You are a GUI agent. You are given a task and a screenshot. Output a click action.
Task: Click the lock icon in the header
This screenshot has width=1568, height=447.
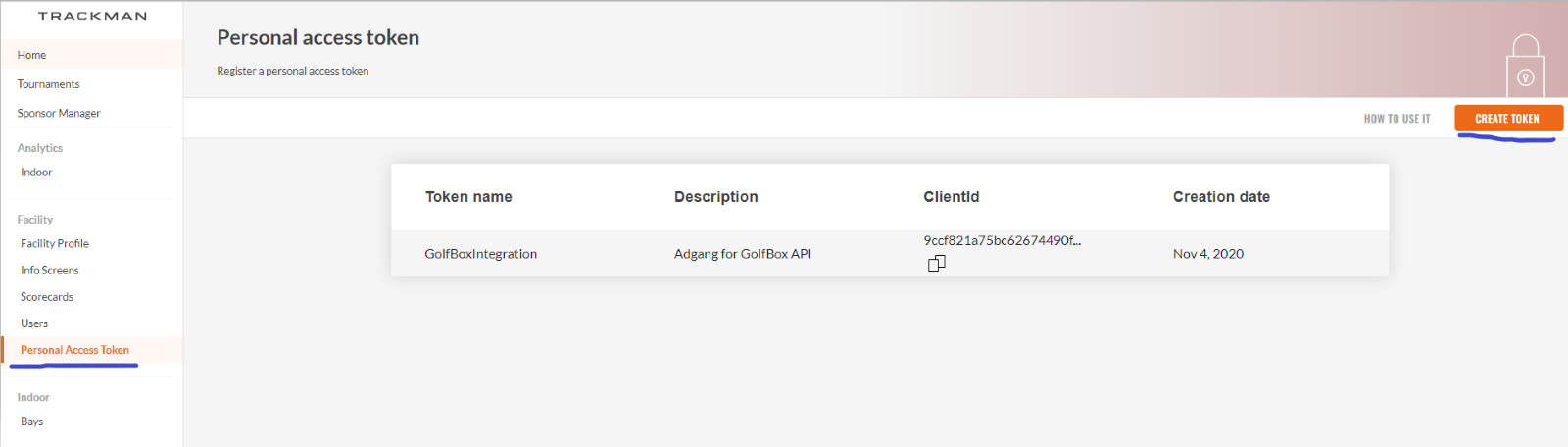pos(1525,67)
